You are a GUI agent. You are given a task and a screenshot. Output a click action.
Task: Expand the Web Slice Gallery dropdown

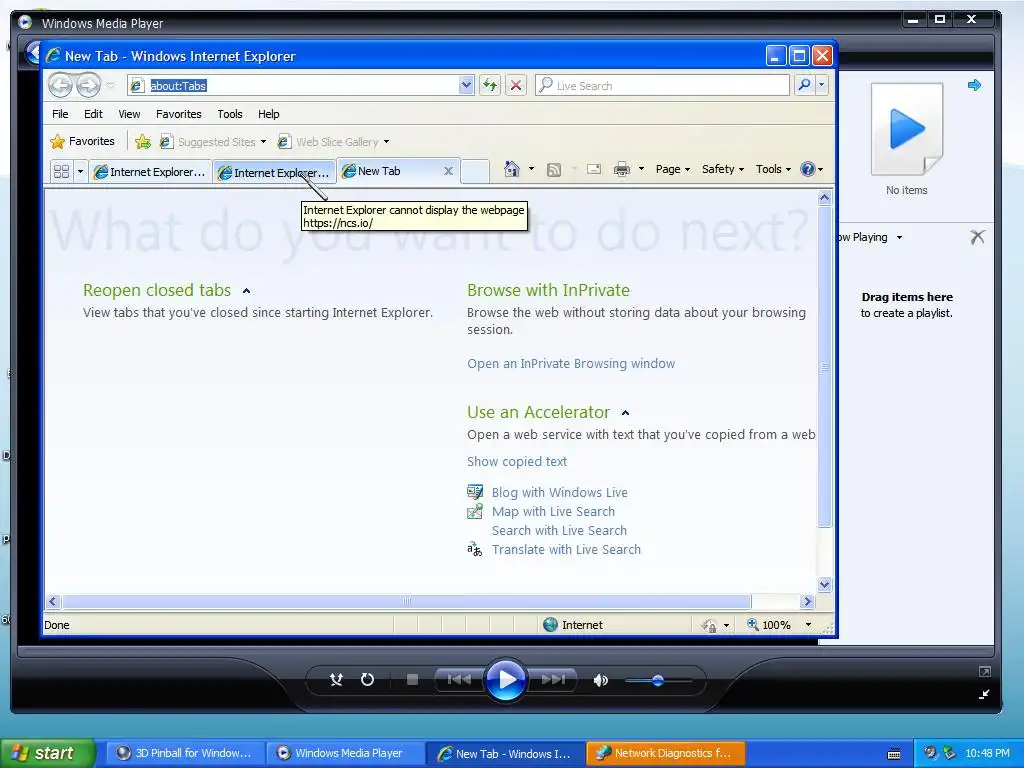pos(386,142)
